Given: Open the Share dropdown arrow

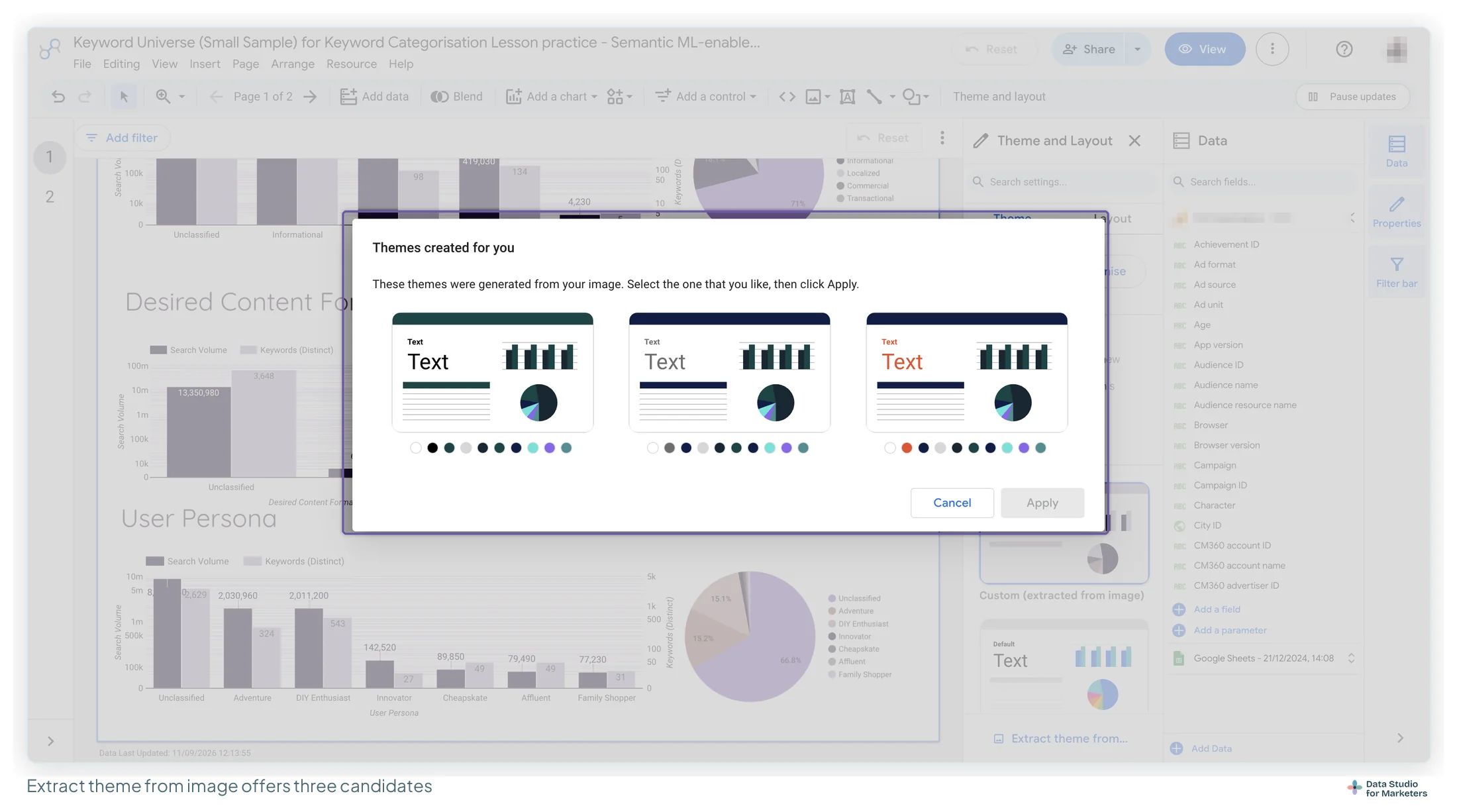Looking at the screenshot, I should pyautogui.click(x=1137, y=49).
